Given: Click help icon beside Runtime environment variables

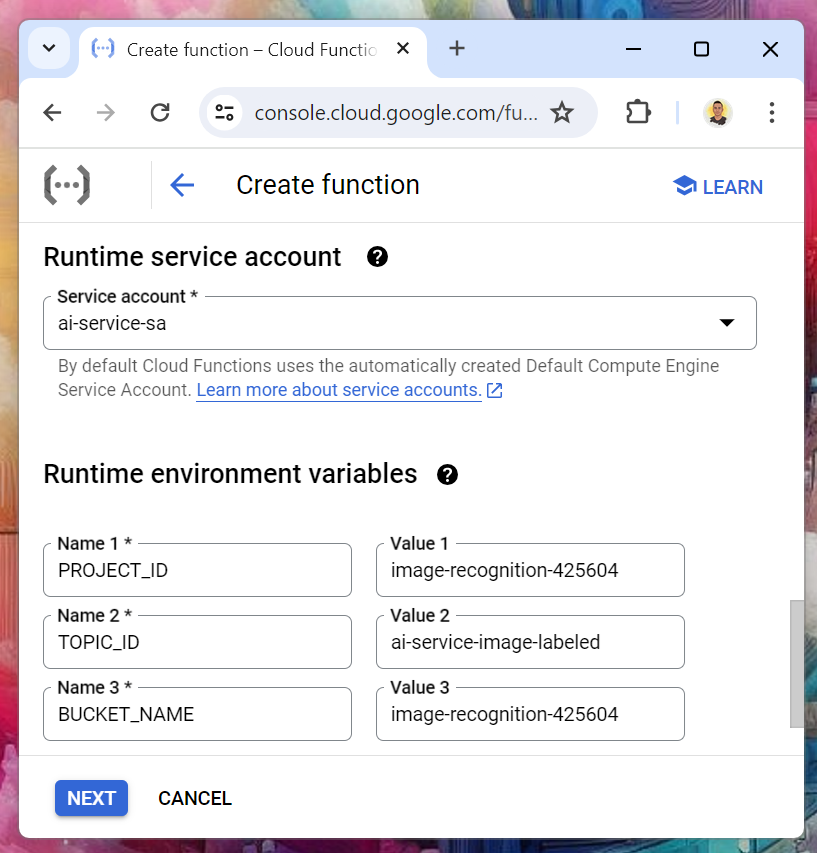Looking at the screenshot, I should 448,474.
